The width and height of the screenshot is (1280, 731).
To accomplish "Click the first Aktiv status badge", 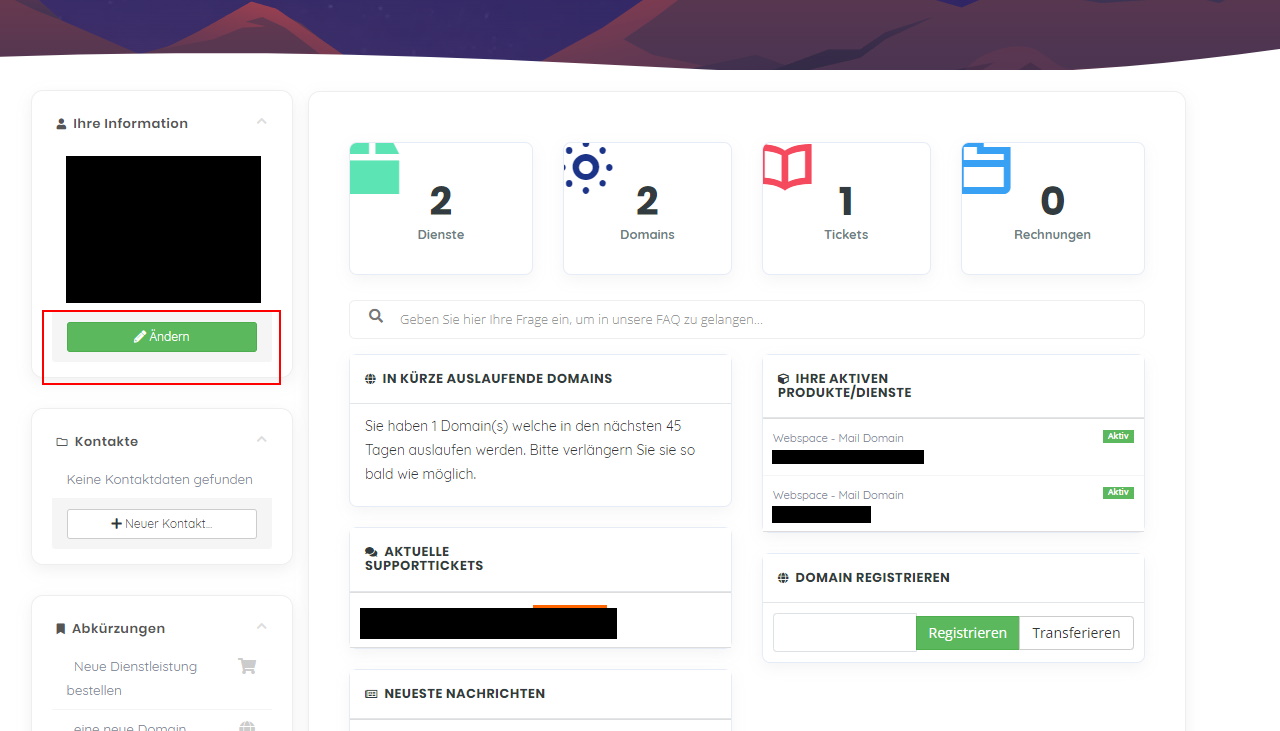I will [x=1118, y=436].
